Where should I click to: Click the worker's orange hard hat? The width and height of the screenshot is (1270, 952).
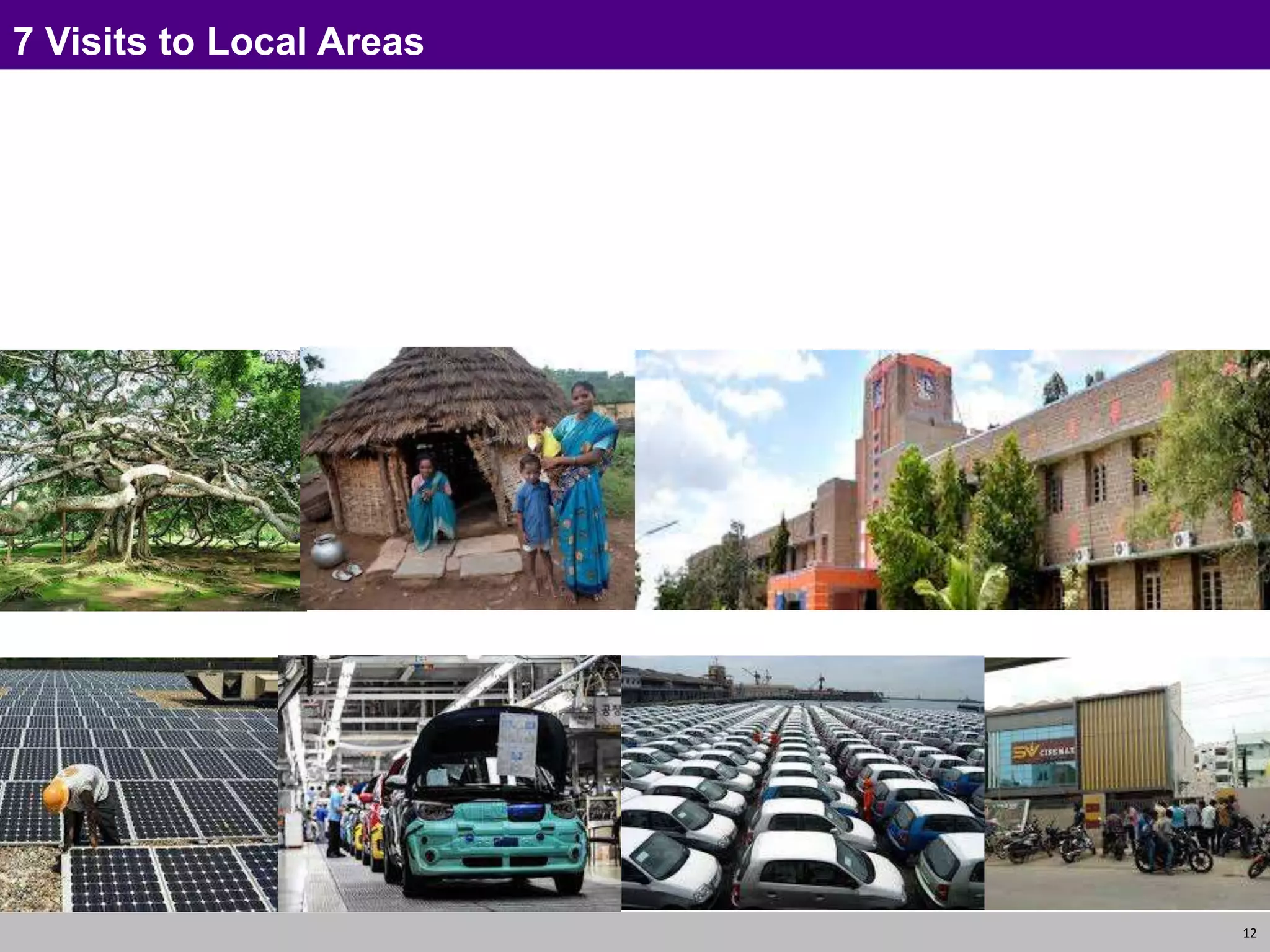55,795
